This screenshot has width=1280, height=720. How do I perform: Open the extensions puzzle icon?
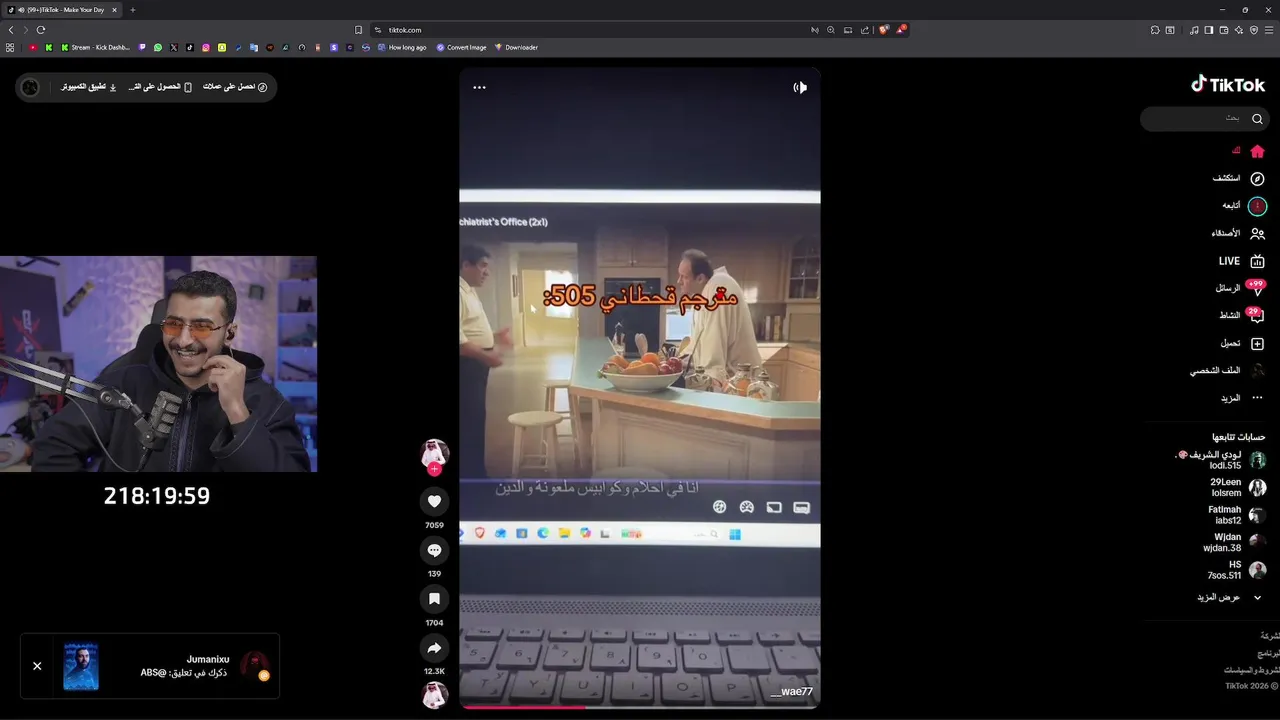pyautogui.click(x=1155, y=30)
